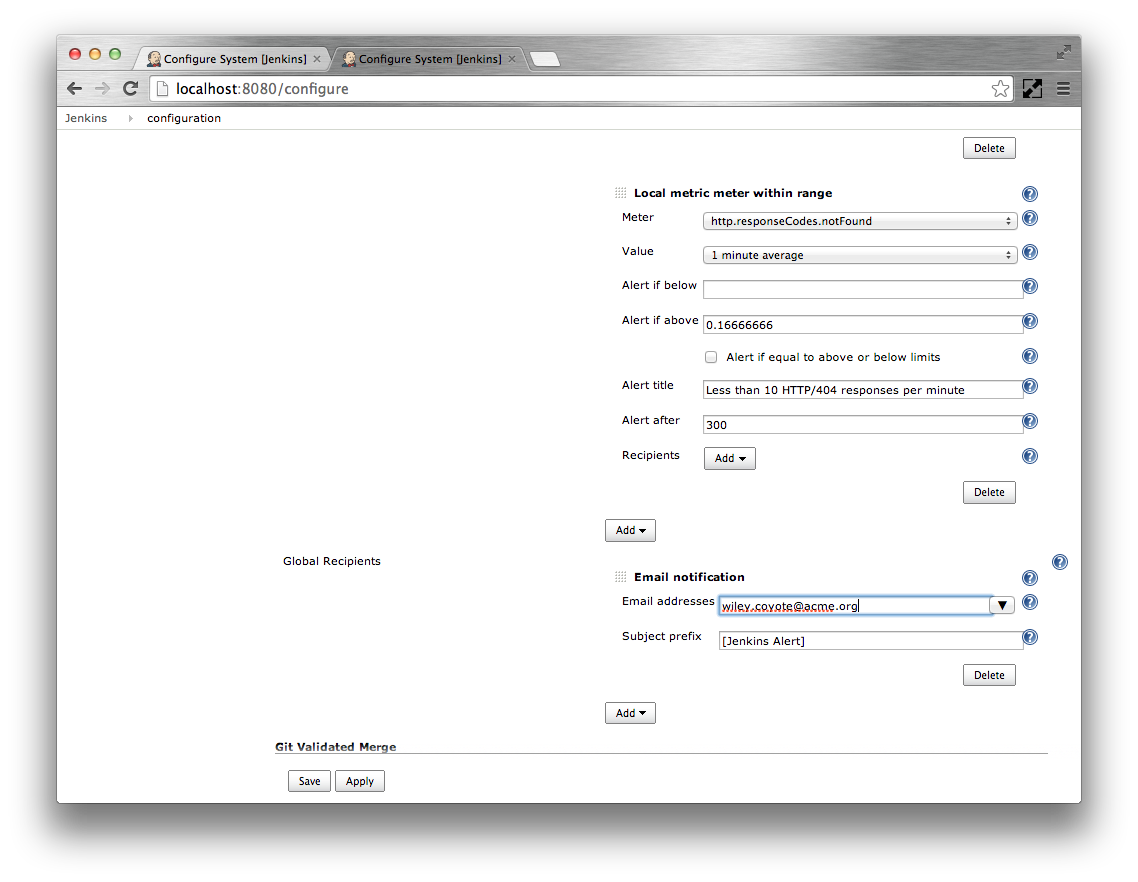Screen dimensions: 1138x882
Task: Close the first Configure System tab
Action: (x=316, y=59)
